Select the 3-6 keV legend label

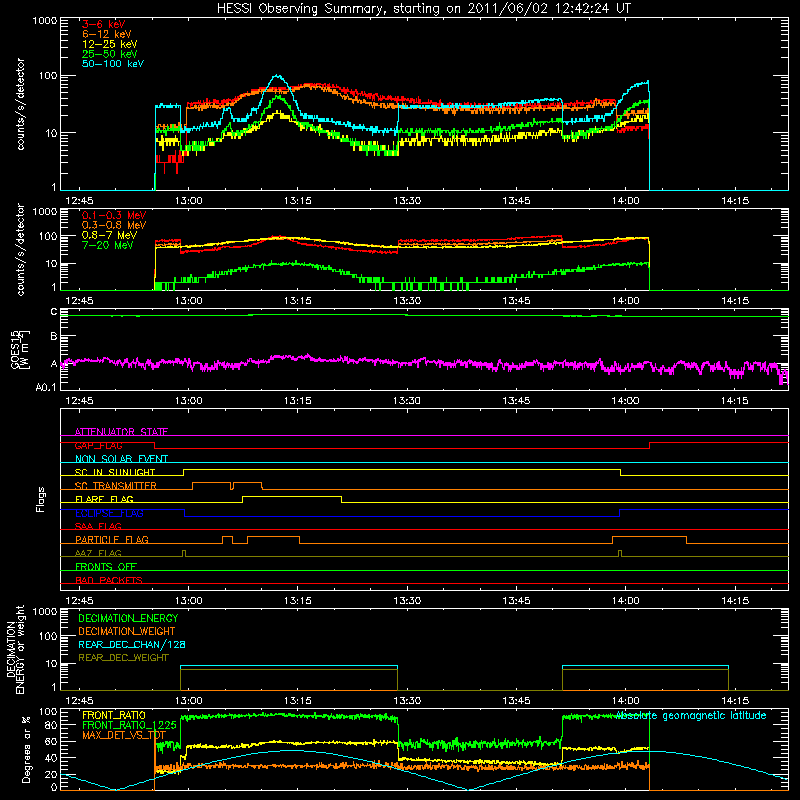103,24
